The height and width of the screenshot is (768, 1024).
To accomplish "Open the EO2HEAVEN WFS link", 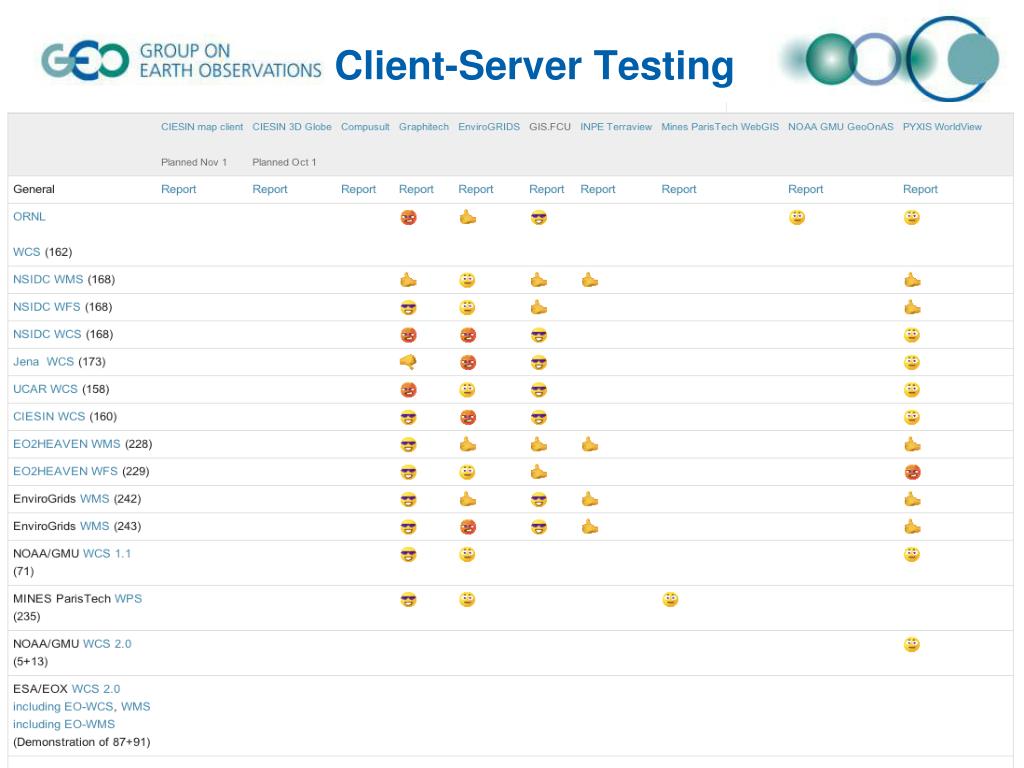I will point(65,472).
